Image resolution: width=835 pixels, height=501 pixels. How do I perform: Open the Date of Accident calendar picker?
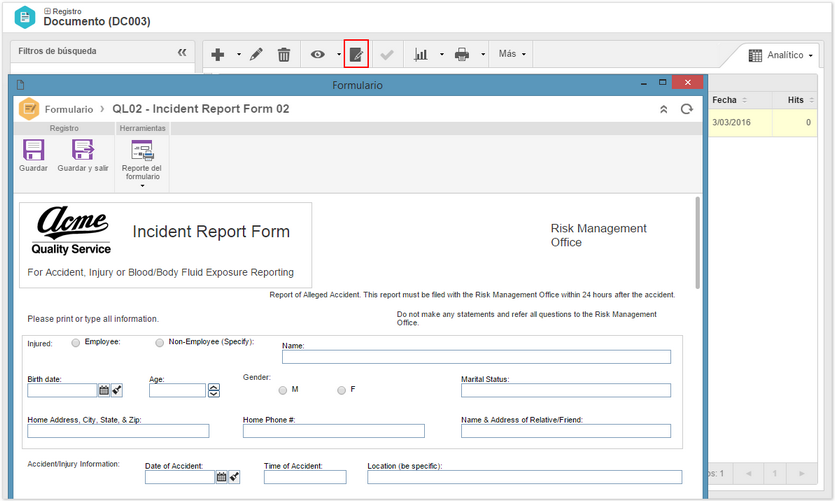[x=222, y=477]
